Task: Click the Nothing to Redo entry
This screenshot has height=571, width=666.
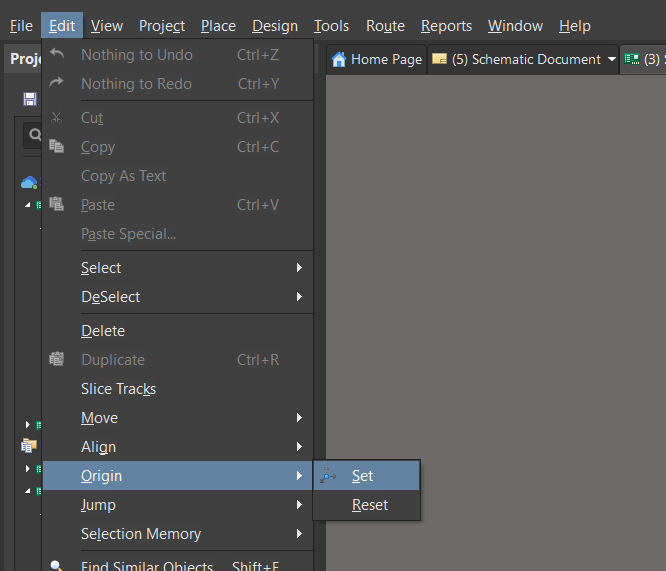Action: tap(178, 83)
